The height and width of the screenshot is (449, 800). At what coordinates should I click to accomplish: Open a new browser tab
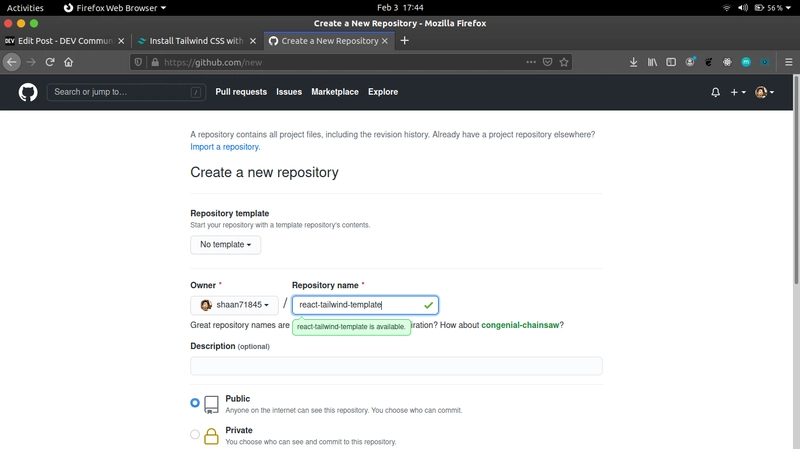(x=405, y=41)
